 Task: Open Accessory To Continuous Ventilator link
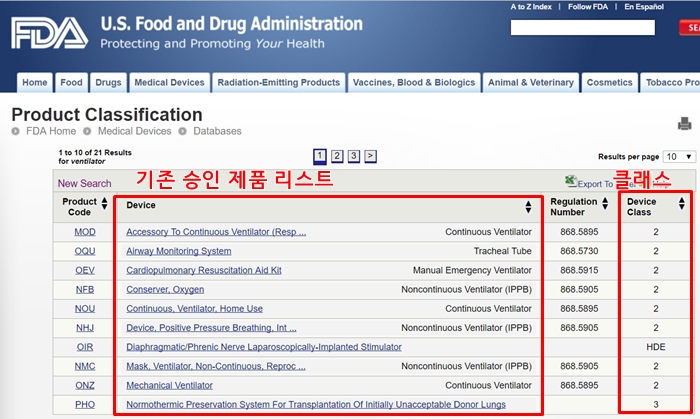216,232
